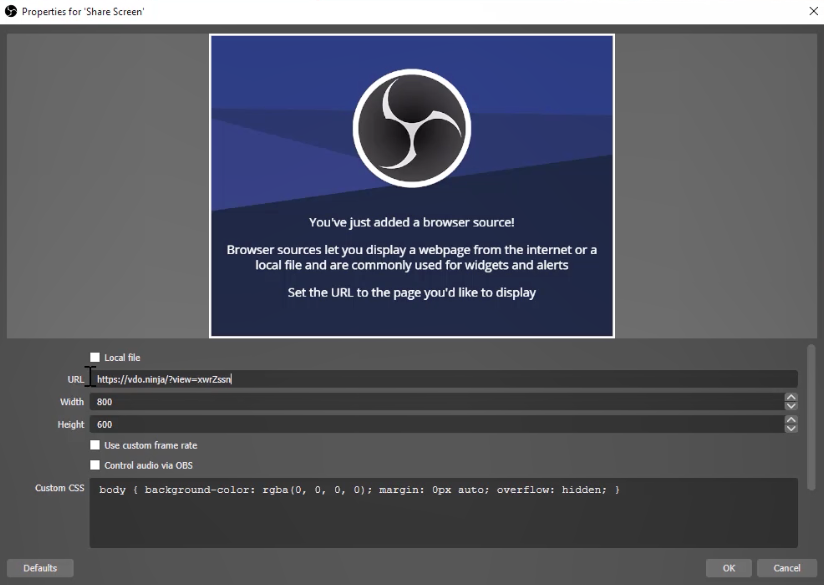Toggle Use custom frame rate checkbox
The image size is (824, 585).
coord(95,445)
